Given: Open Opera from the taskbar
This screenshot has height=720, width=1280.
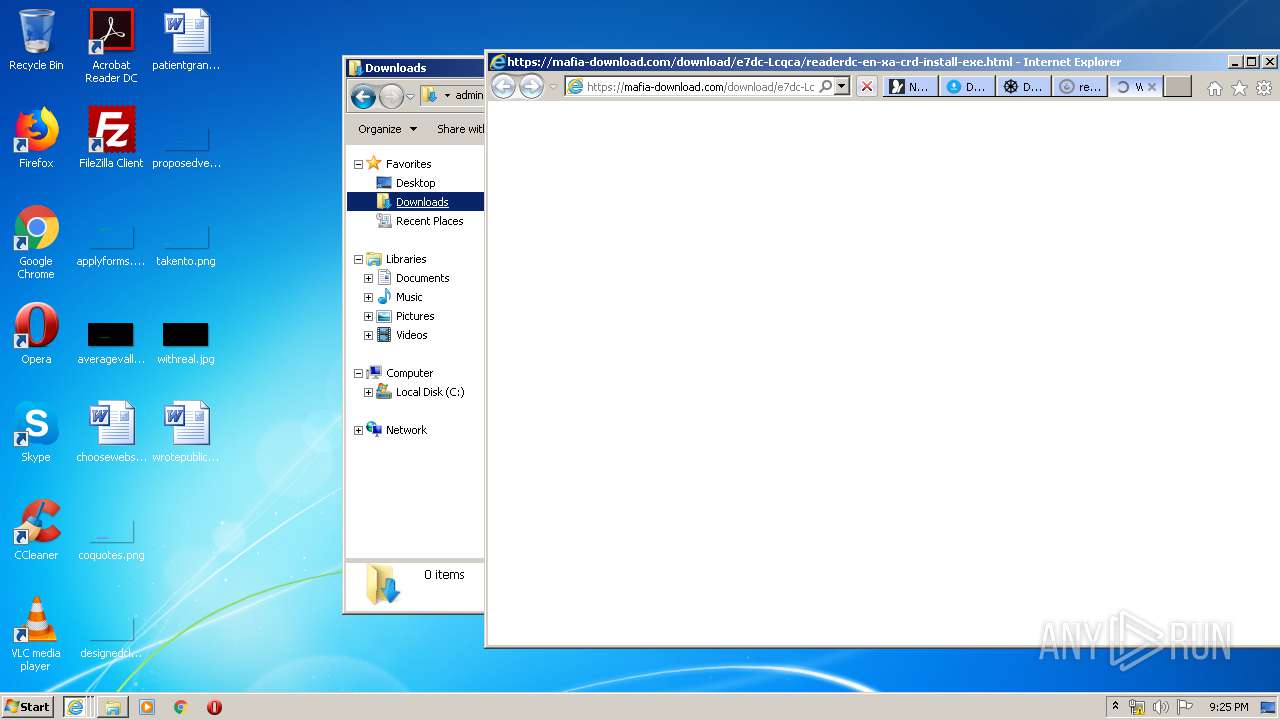Looking at the screenshot, I should tap(214, 707).
